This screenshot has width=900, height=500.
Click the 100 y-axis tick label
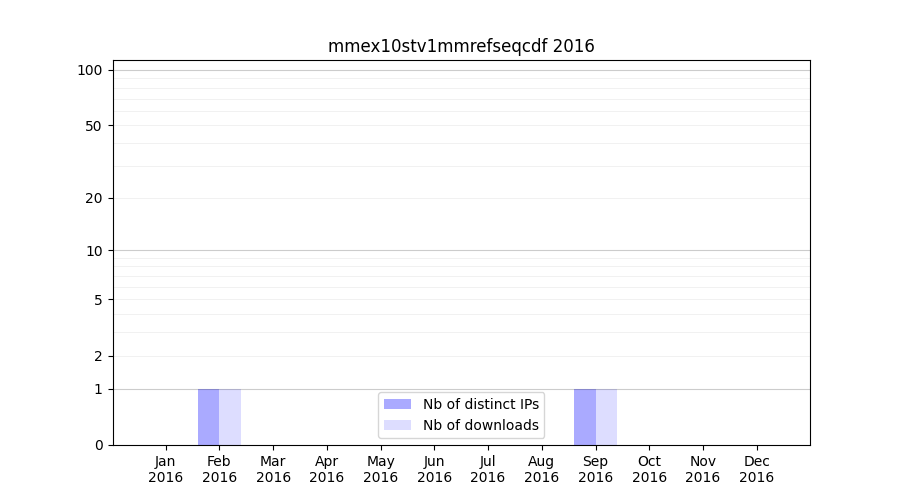click(90, 70)
